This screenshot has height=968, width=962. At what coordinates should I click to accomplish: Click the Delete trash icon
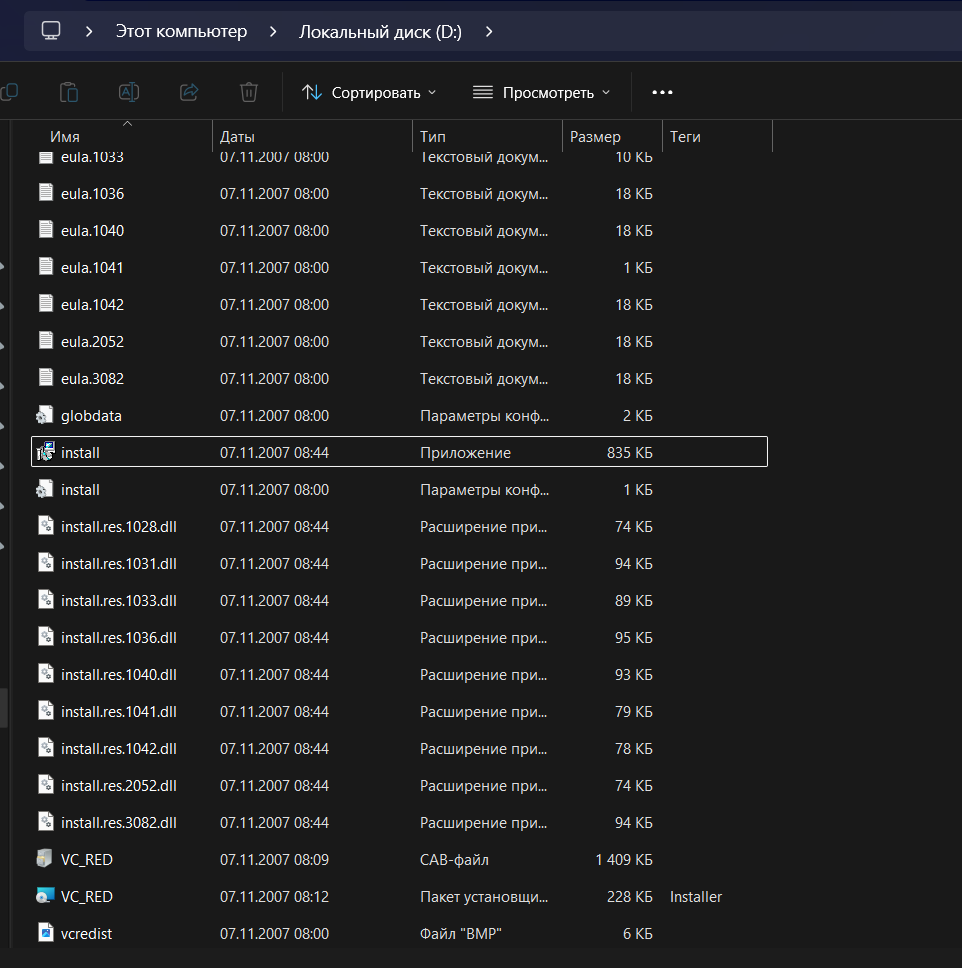pos(249,93)
